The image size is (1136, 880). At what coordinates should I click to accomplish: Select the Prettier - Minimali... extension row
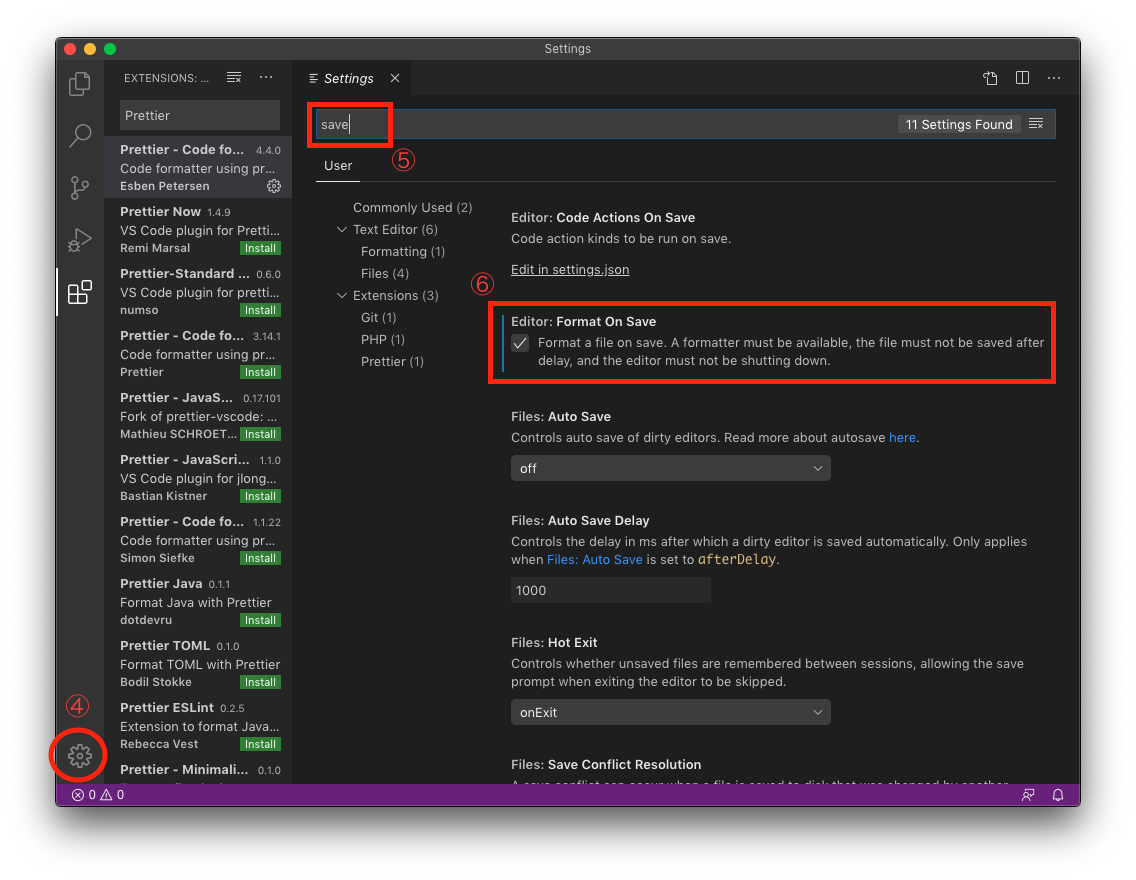click(x=199, y=771)
